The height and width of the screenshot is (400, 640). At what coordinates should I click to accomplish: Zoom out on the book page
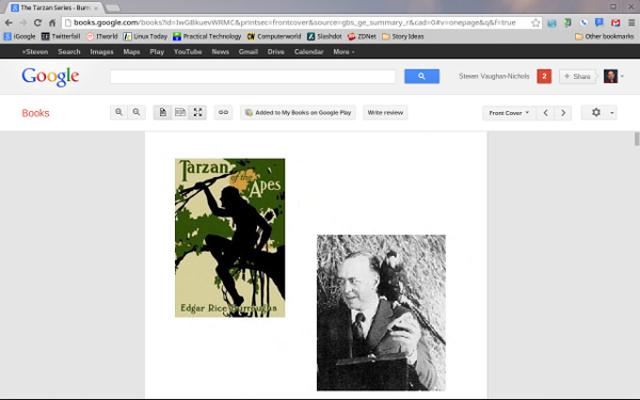coord(136,112)
